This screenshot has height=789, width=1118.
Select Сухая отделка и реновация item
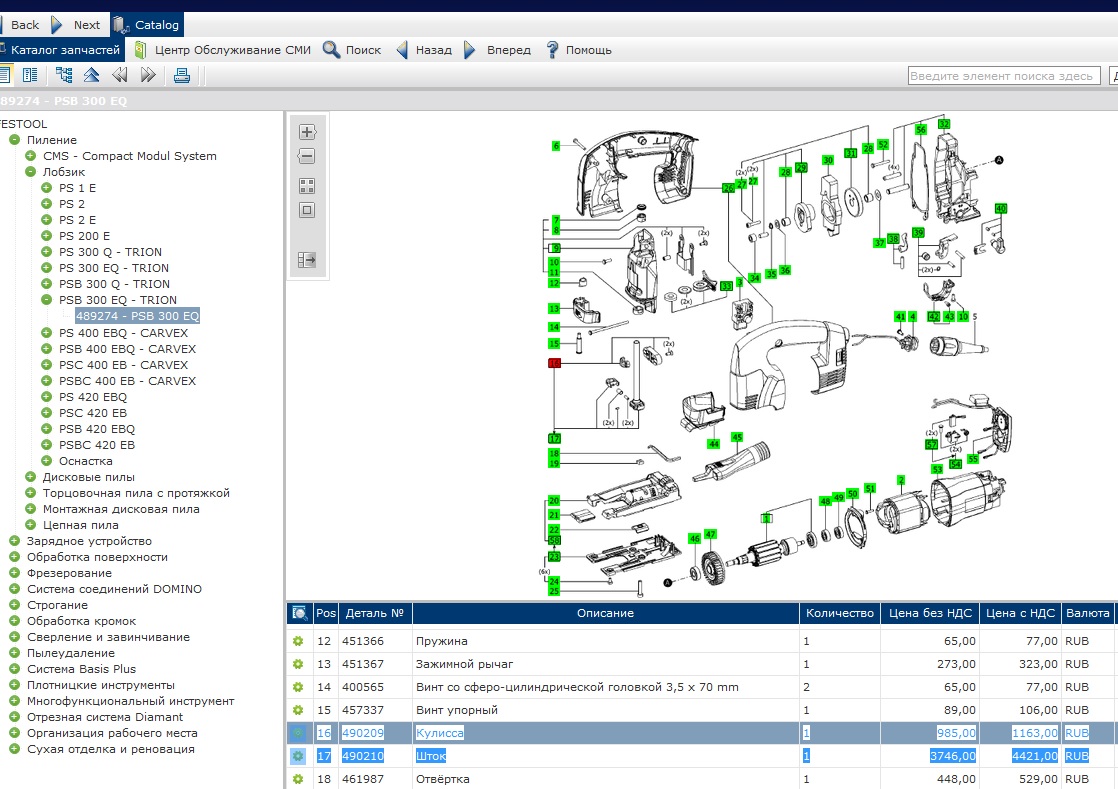click(111, 749)
